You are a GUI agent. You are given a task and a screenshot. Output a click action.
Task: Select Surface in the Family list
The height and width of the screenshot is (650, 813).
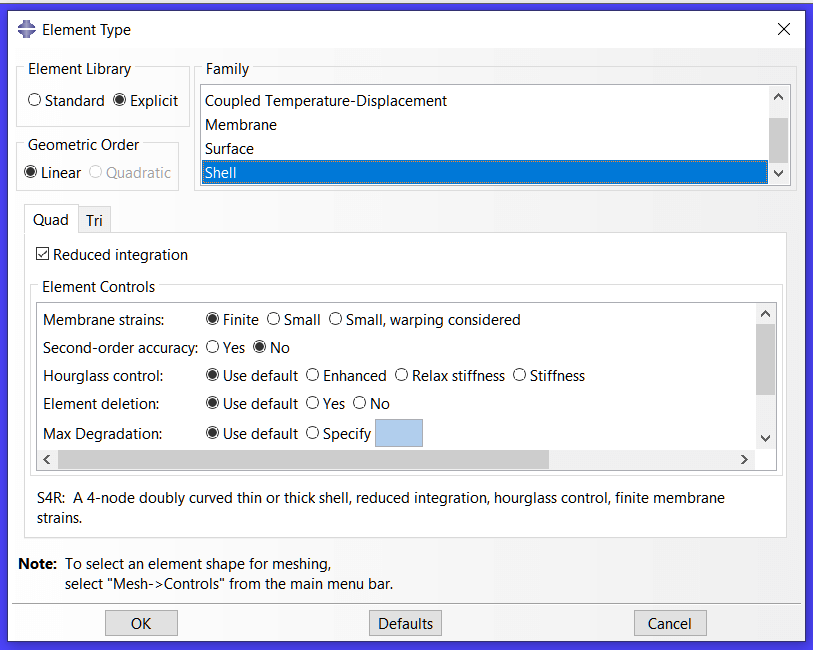230,148
